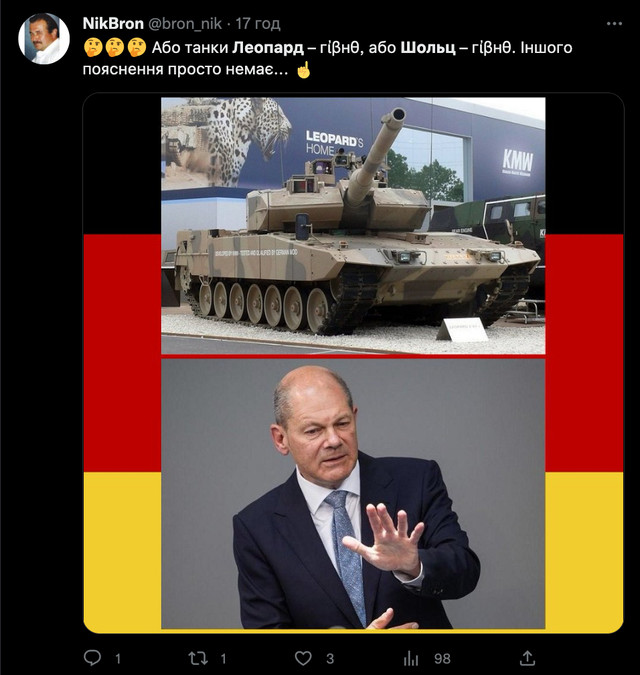
Task: Click the 98 views counter
Action: click(442, 658)
